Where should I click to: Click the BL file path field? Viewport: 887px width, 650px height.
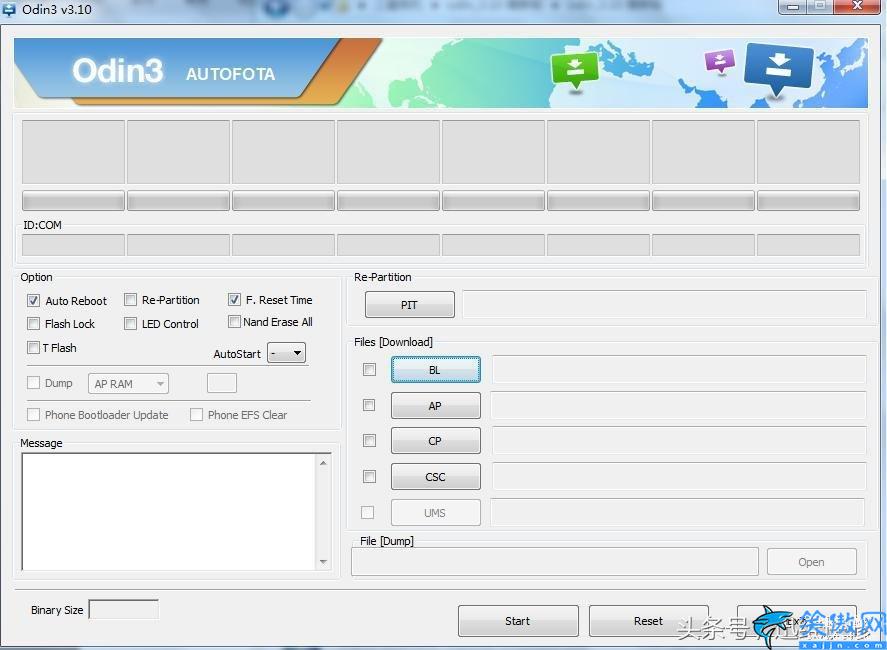tap(679, 369)
